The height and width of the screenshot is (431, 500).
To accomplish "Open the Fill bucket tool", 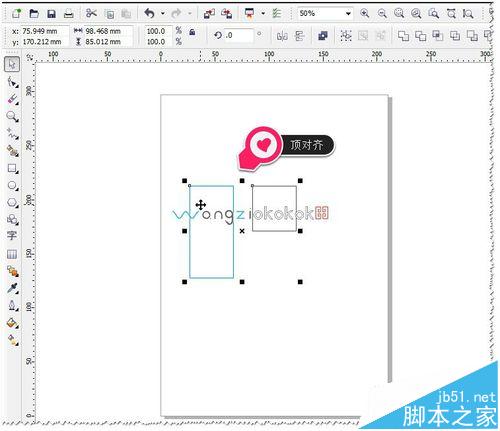I will pyautogui.click(x=13, y=323).
